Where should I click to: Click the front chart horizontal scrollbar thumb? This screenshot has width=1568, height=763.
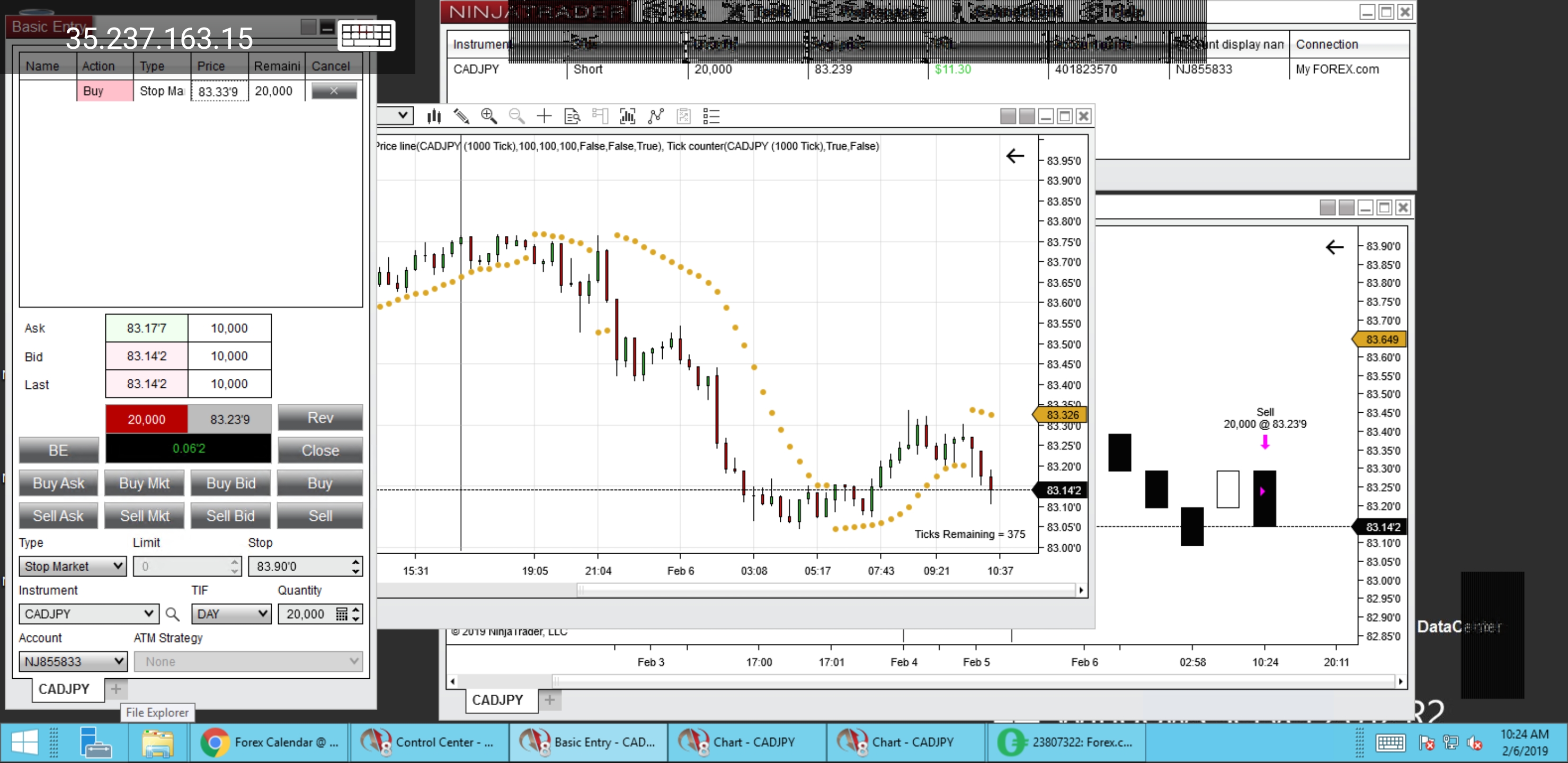(x=826, y=589)
